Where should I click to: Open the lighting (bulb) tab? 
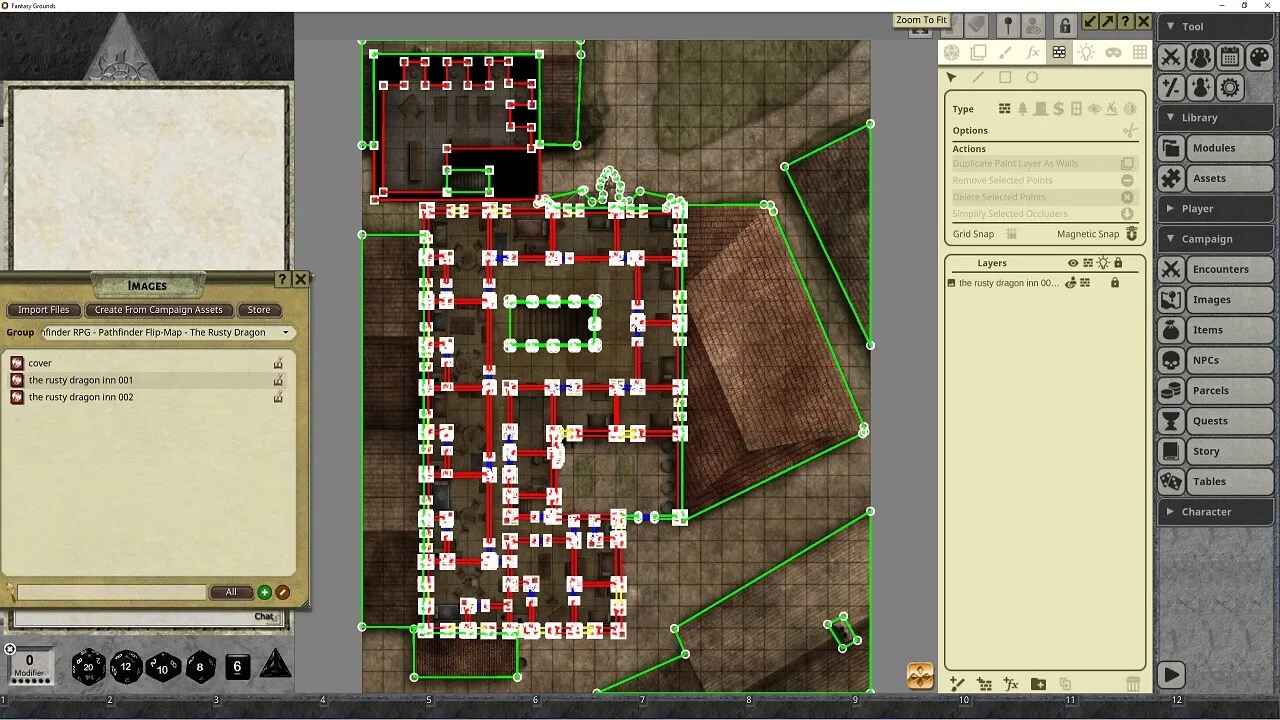coord(1086,52)
